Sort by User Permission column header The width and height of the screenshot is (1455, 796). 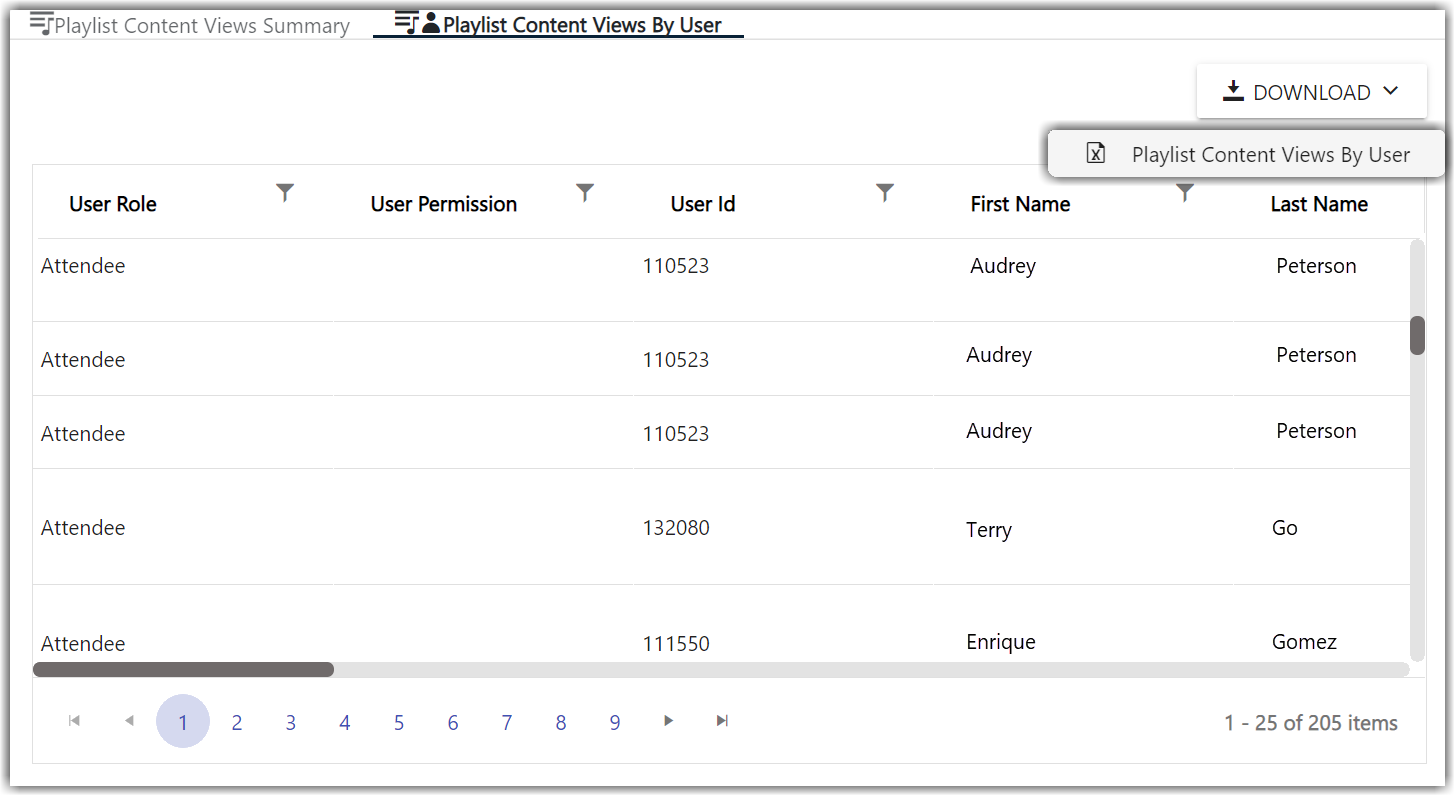(444, 204)
